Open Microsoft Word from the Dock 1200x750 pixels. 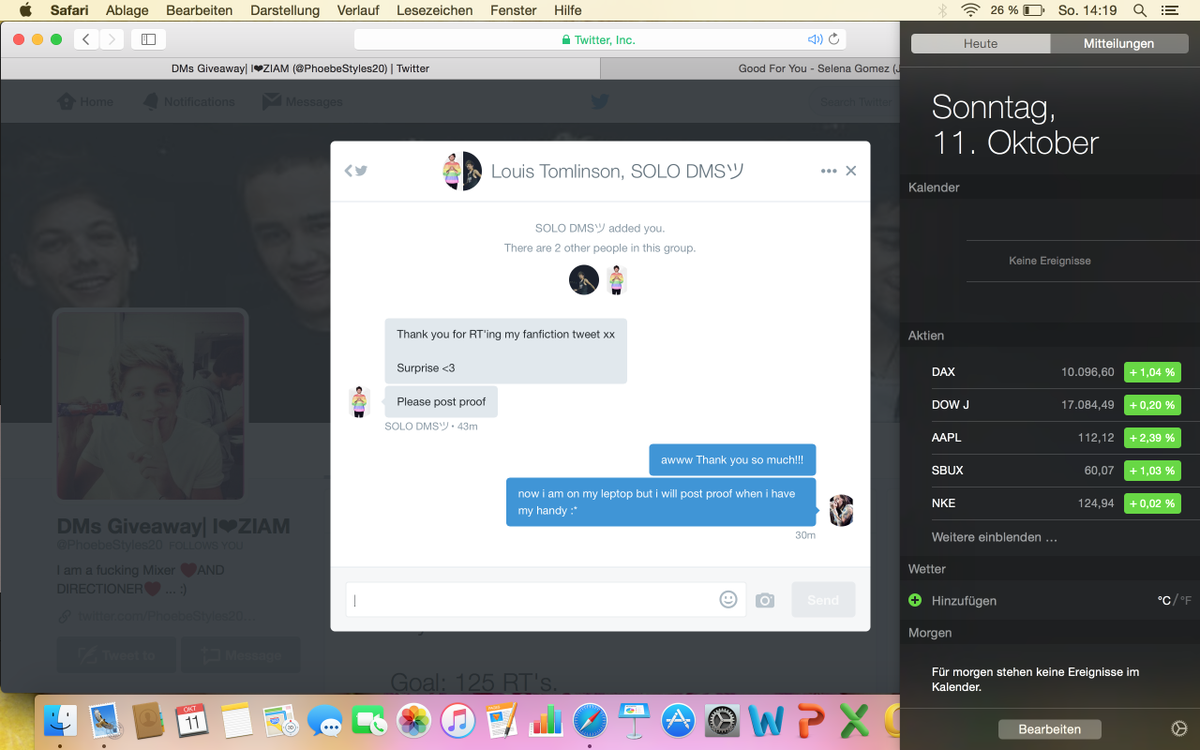[766, 721]
